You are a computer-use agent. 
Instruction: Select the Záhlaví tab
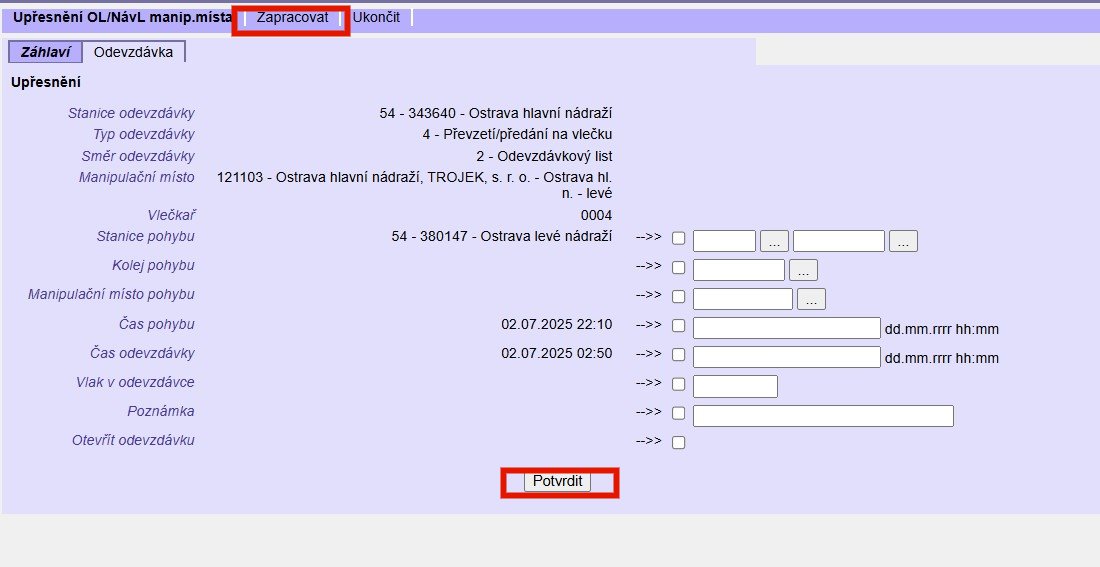pos(44,52)
